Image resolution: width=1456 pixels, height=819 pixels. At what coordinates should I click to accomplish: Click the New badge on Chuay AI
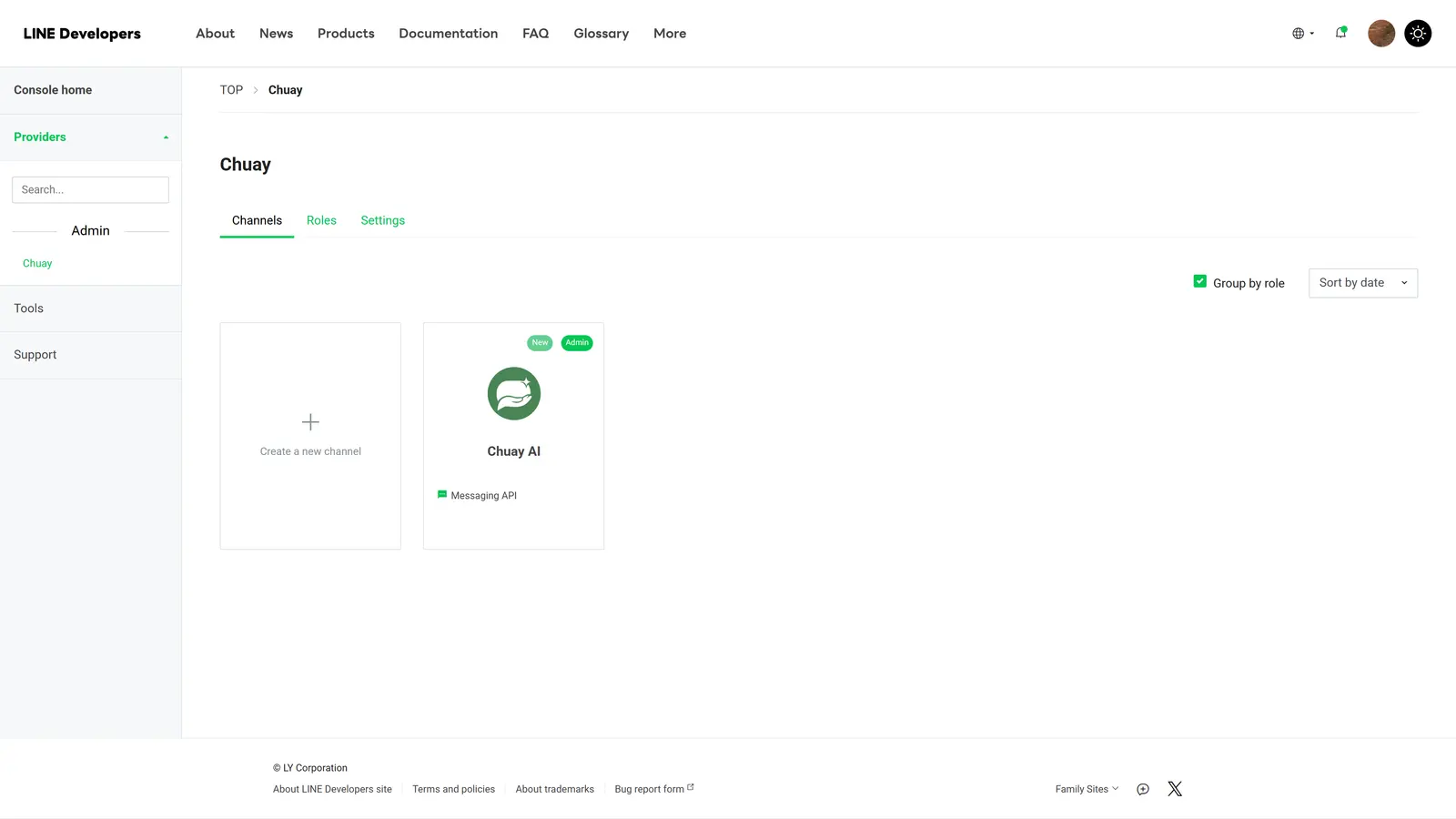coord(540,343)
